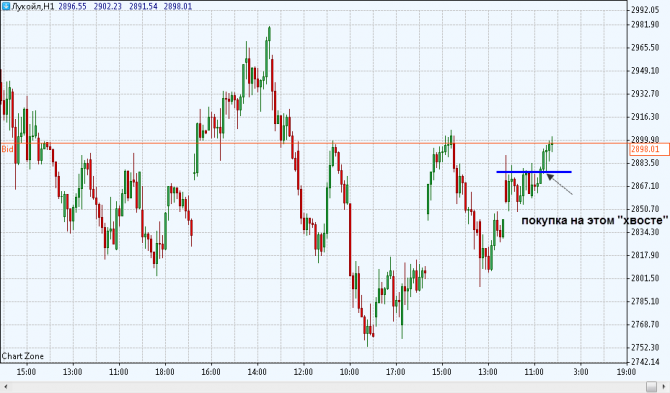Screen dimensions: 670x393
Task: Click the Chart Zone label
Action: [23, 356]
